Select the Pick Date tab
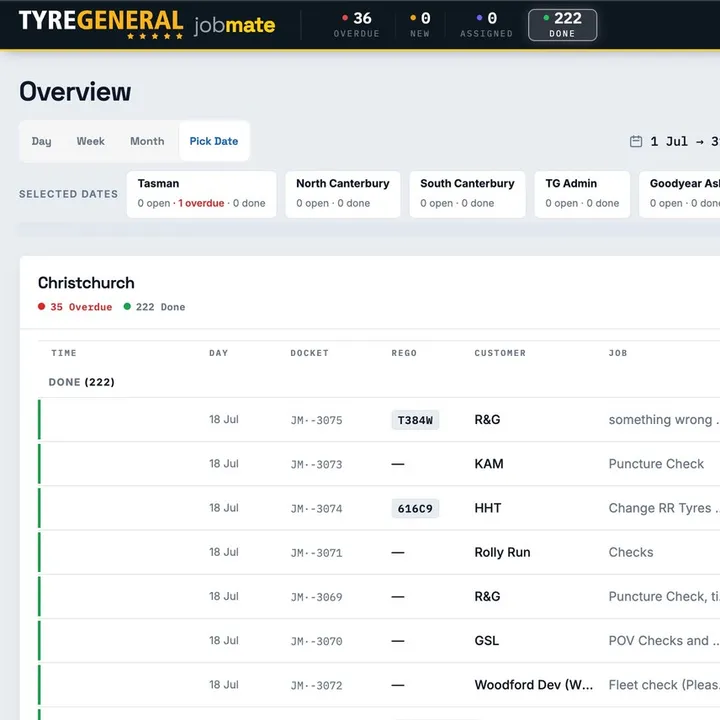 click(214, 141)
